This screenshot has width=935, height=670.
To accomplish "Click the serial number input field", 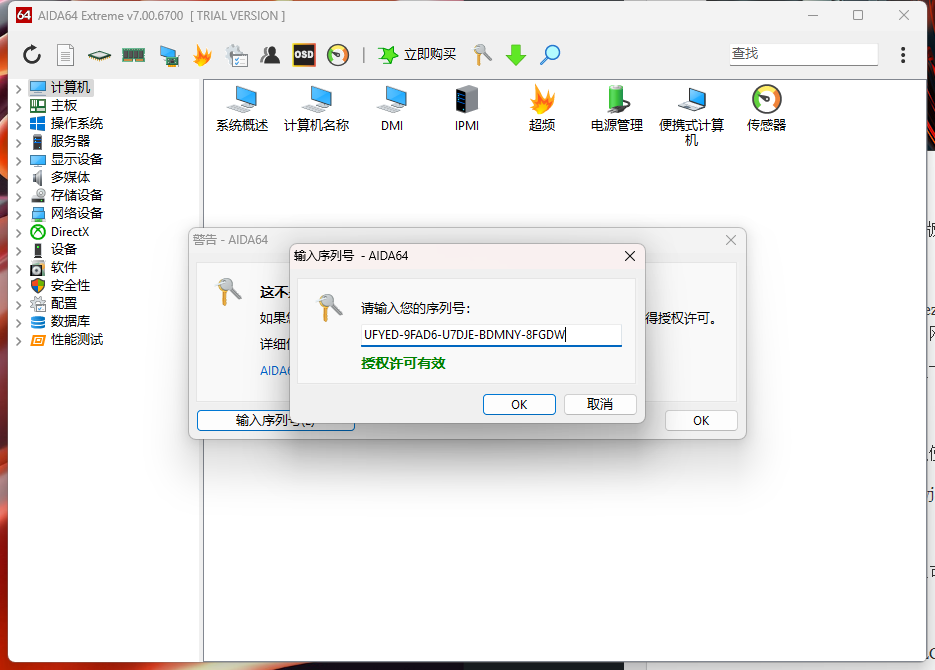I will (491, 335).
